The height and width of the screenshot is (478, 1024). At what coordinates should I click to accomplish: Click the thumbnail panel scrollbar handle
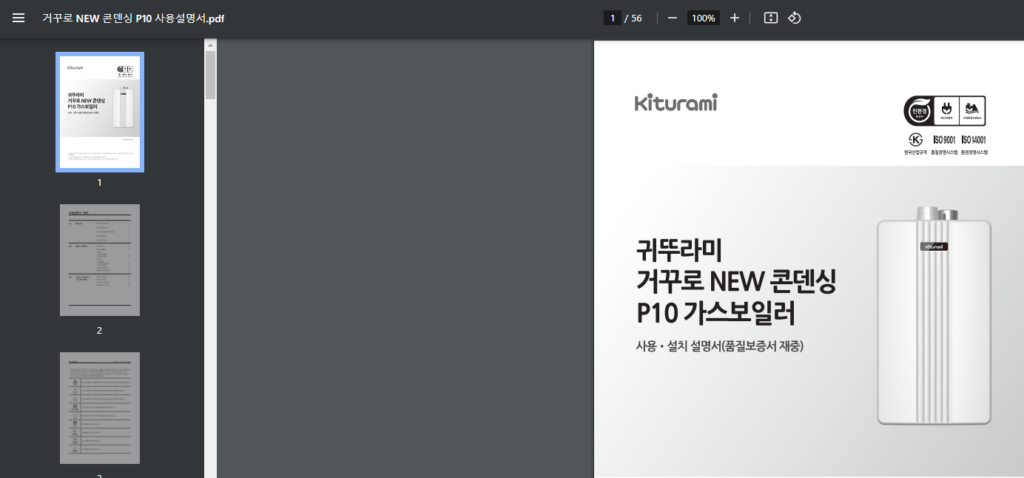[x=210, y=74]
